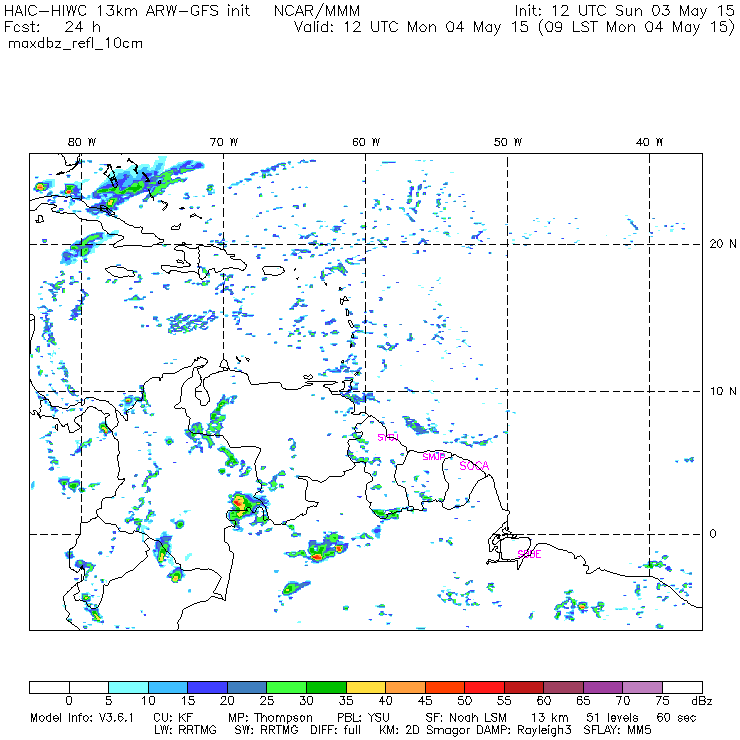The width and height of the screenshot is (740, 740).
Task: Select the bright red 50–55 dBz swatch
Action: [x=485, y=687]
